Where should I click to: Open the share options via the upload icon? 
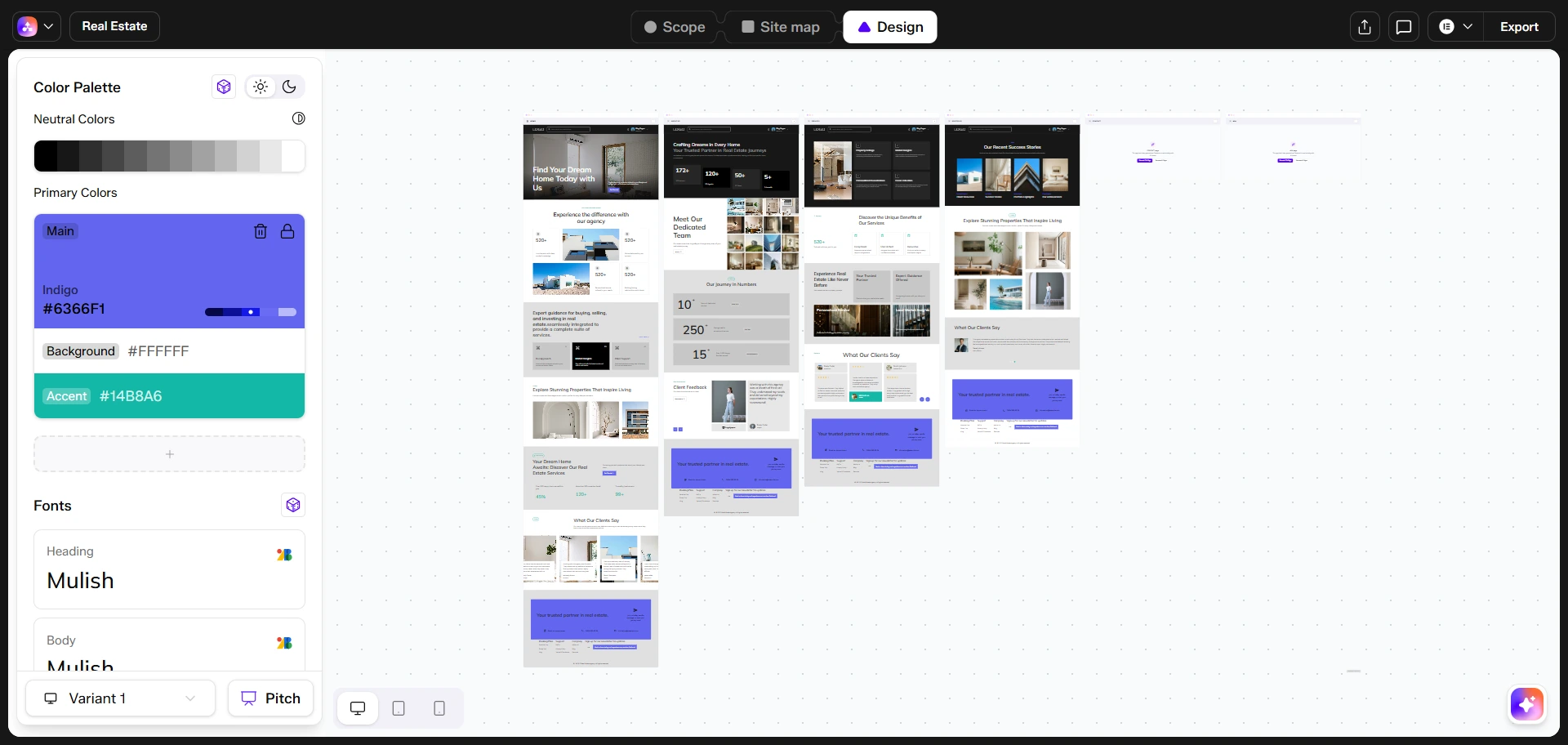(x=1365, y=26)
